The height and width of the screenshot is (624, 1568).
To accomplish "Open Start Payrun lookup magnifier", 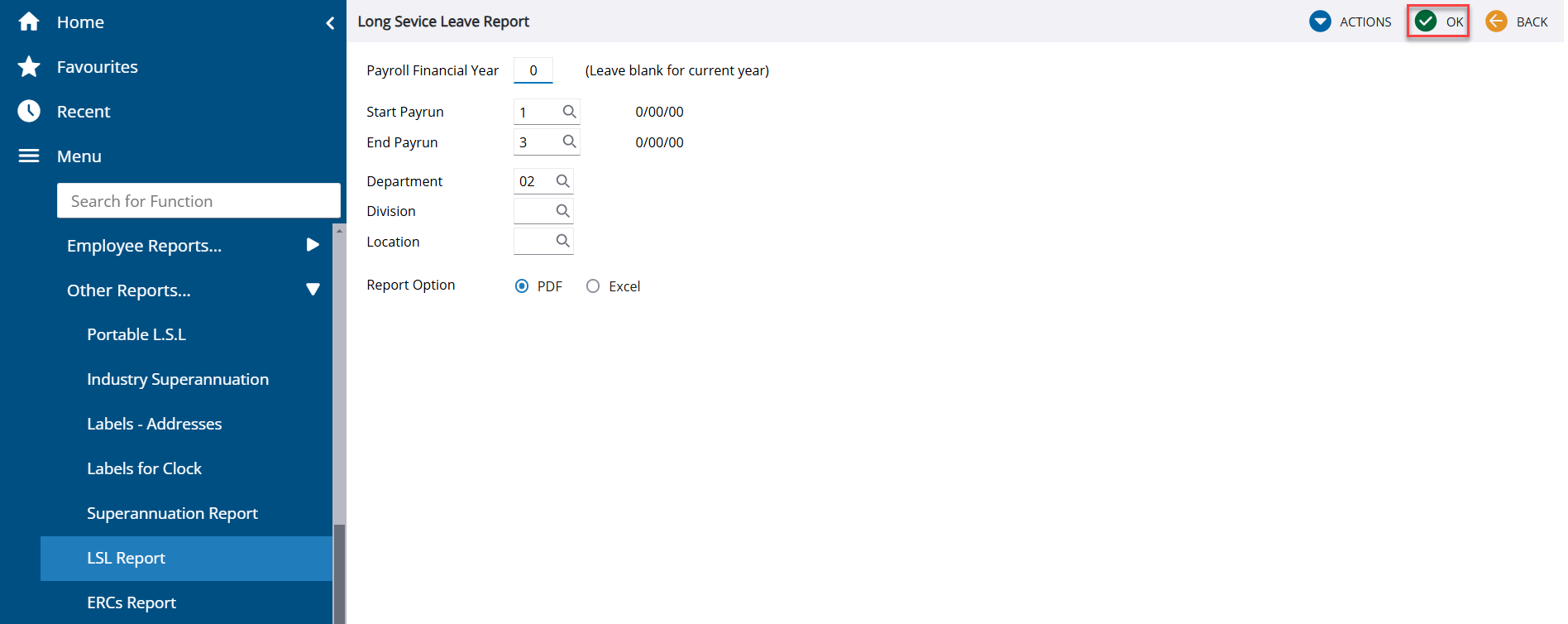I will pos(569,111).
